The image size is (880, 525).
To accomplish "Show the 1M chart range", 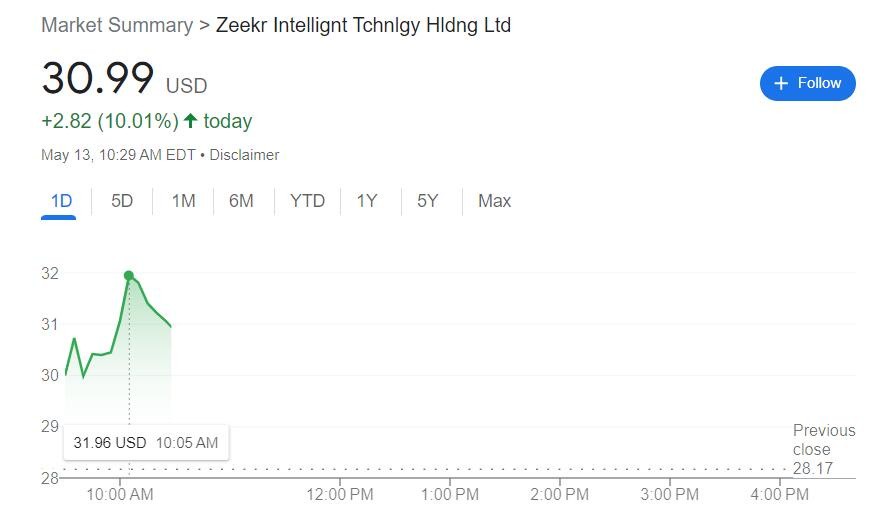I will (183, 201).
